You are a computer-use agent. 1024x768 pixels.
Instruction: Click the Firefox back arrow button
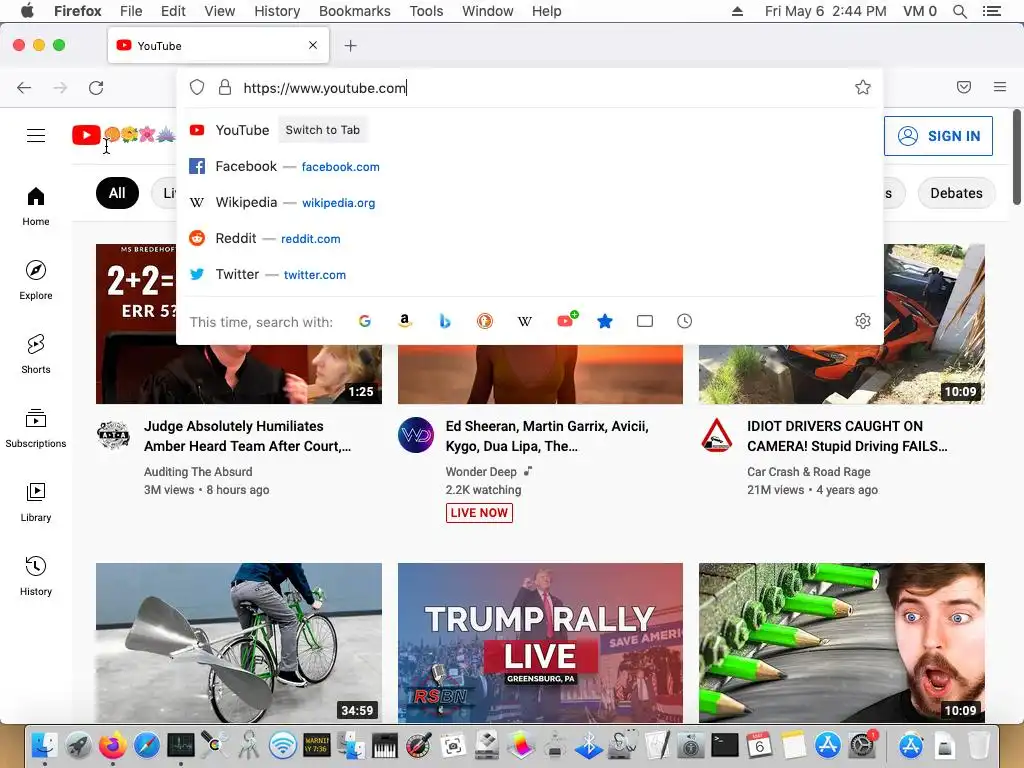24,88
